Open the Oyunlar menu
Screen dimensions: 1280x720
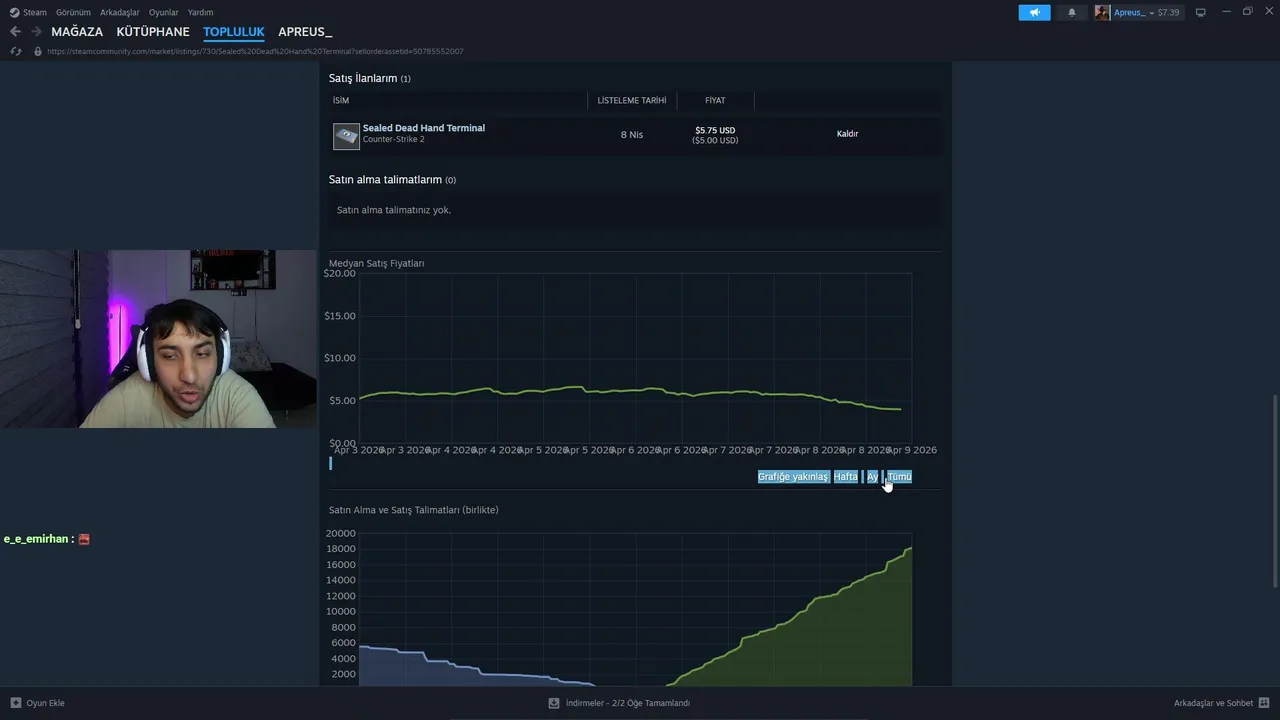pos(164,12)
